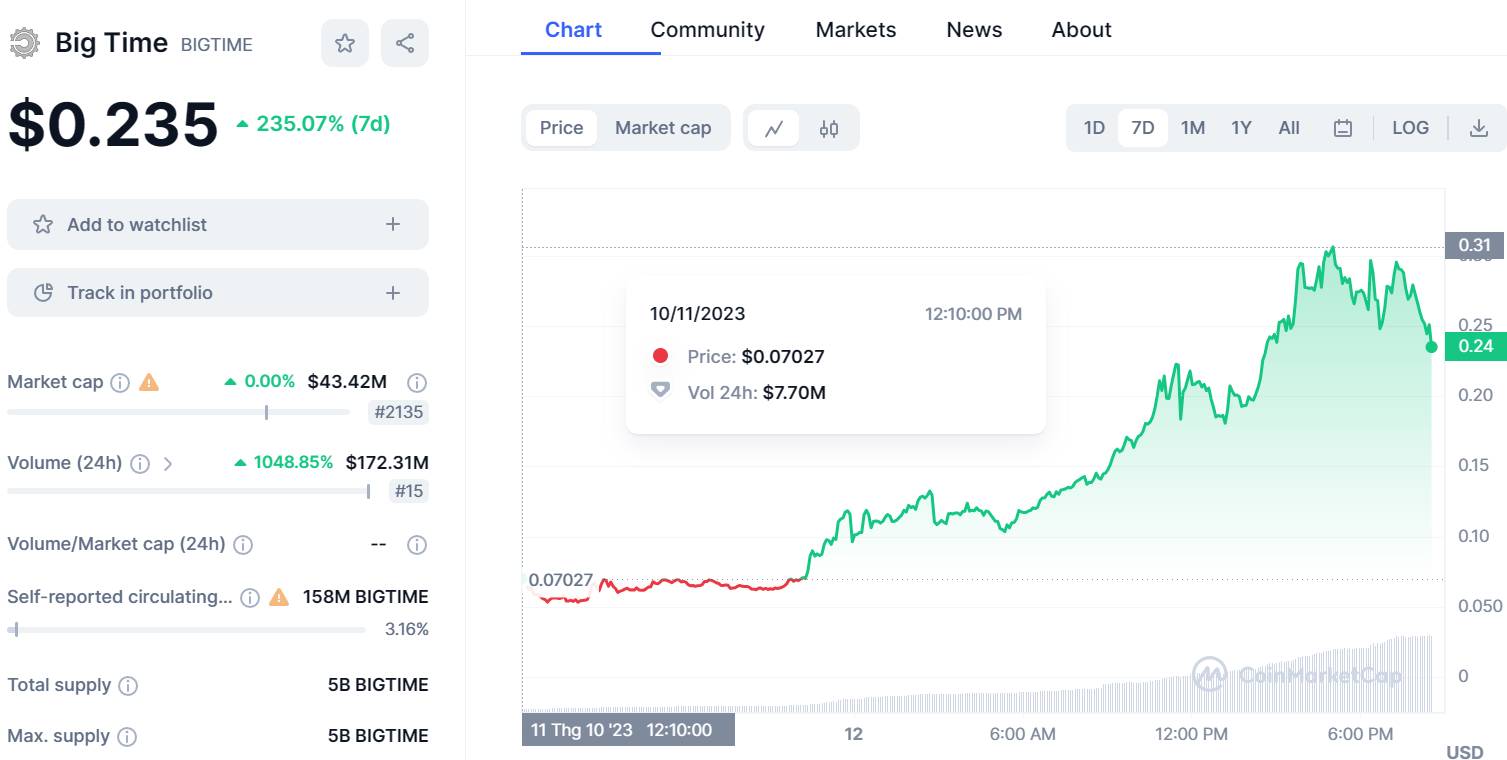Select the 1Y time range
Screen dimensions: 1507x760
(x=1241, y=128)
